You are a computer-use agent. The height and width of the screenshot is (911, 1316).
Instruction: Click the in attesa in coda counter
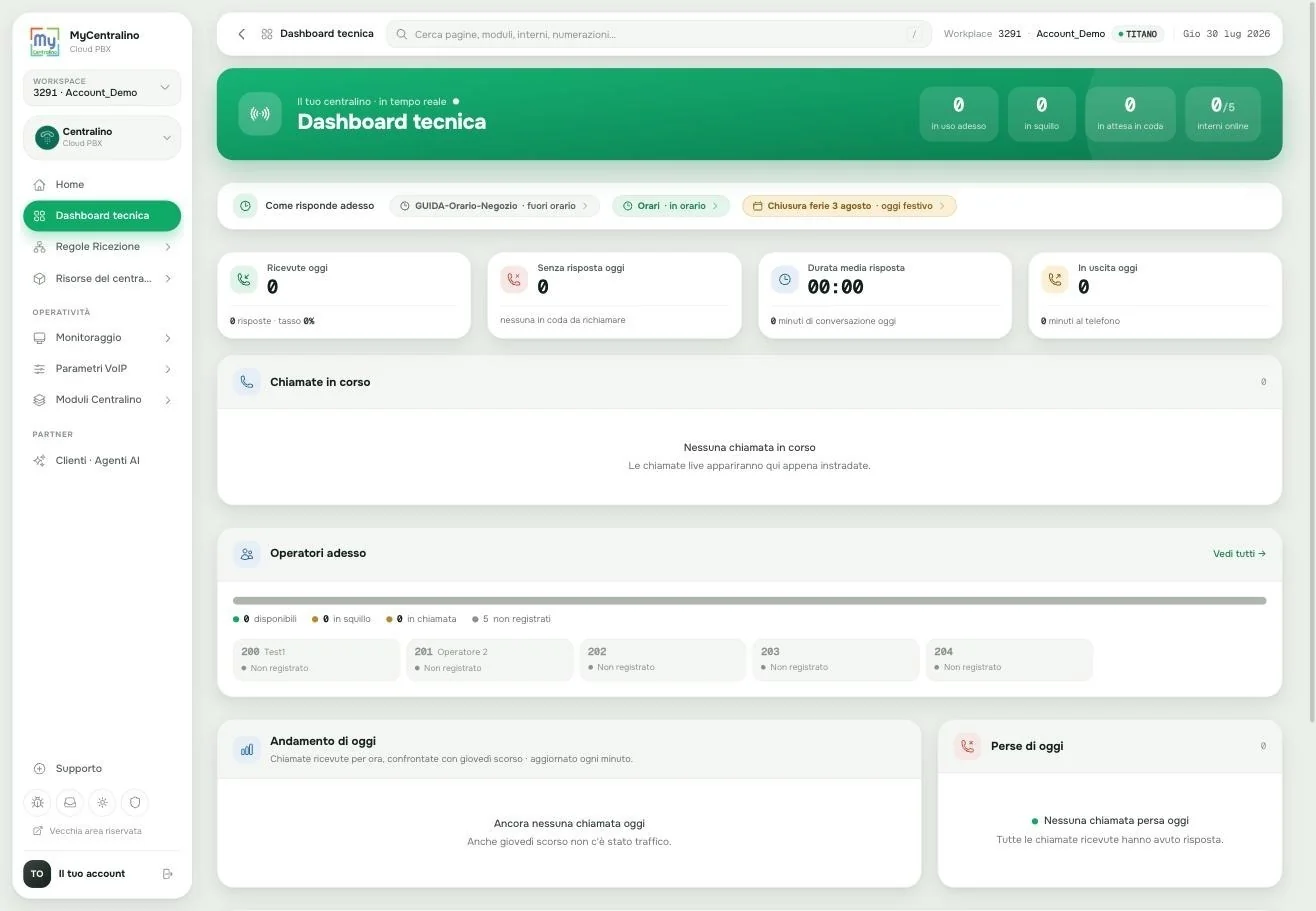(1130, 113)
